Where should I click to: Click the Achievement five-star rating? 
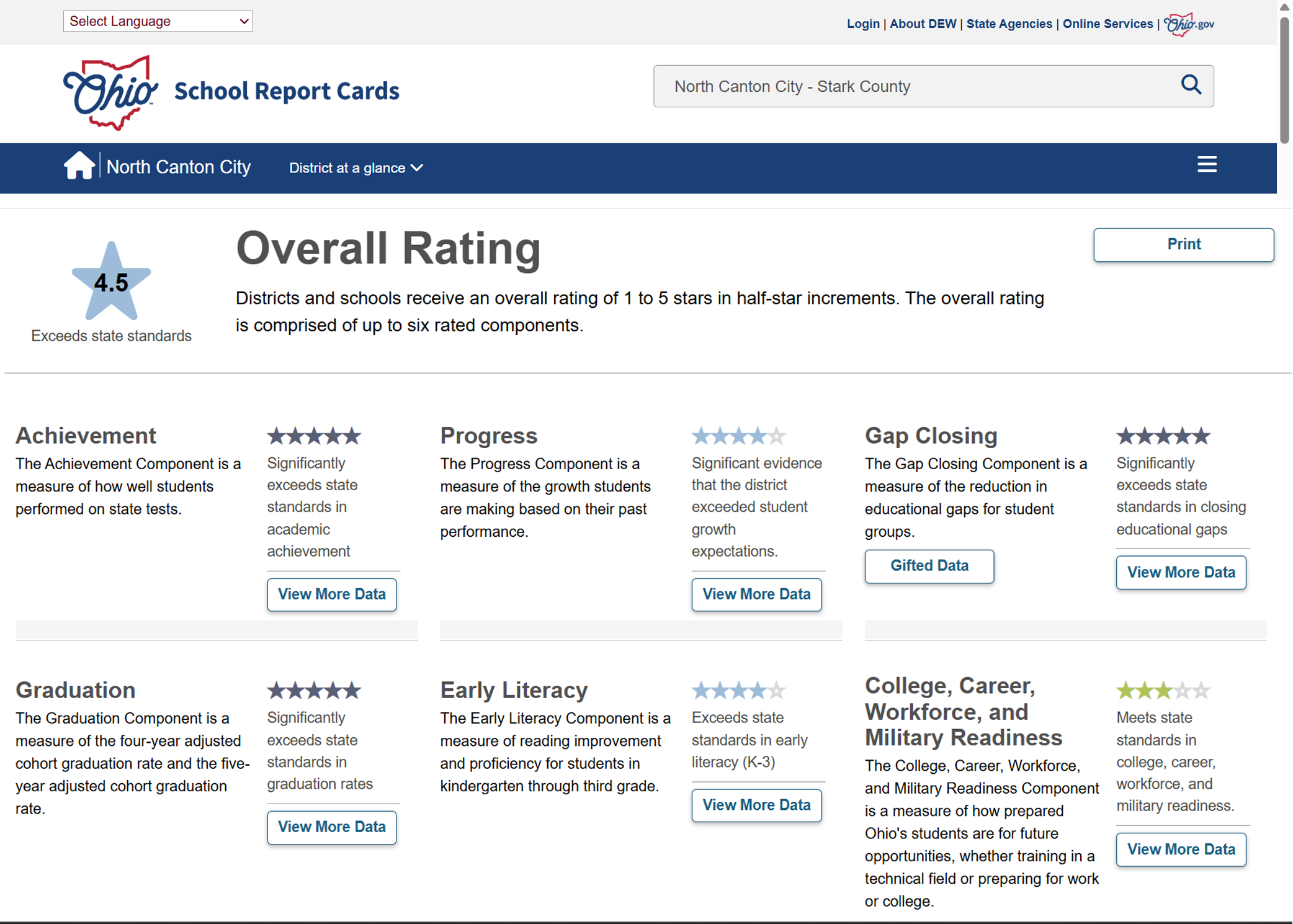(314, 436)
